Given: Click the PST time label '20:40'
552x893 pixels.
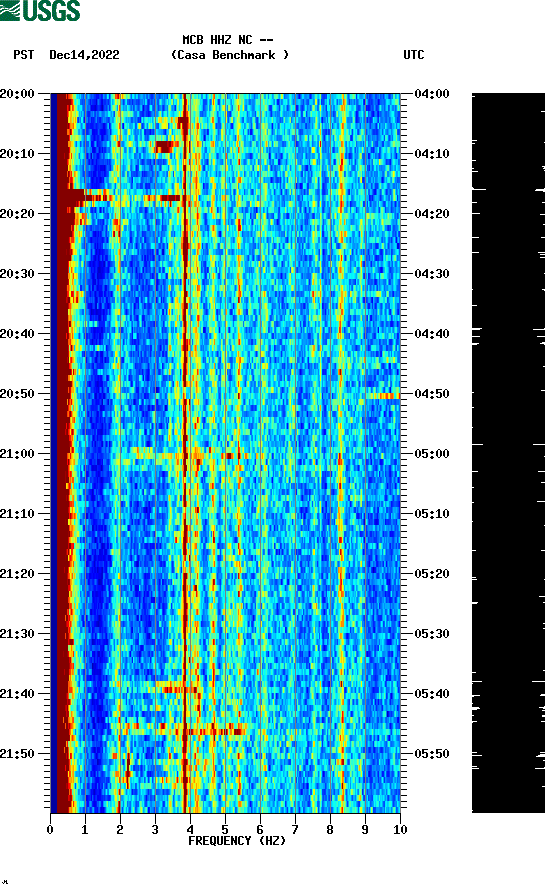Looking at the screenshot, I should [18, 334].
